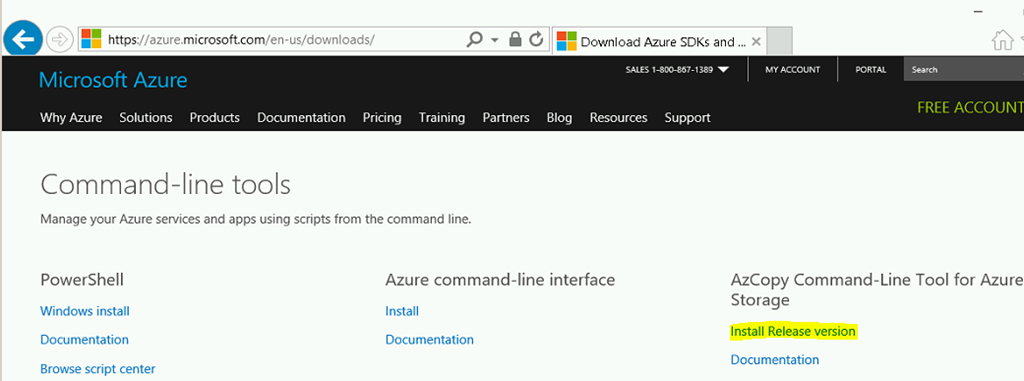Close the Download Azure SDKs tab

click(756, 42)
